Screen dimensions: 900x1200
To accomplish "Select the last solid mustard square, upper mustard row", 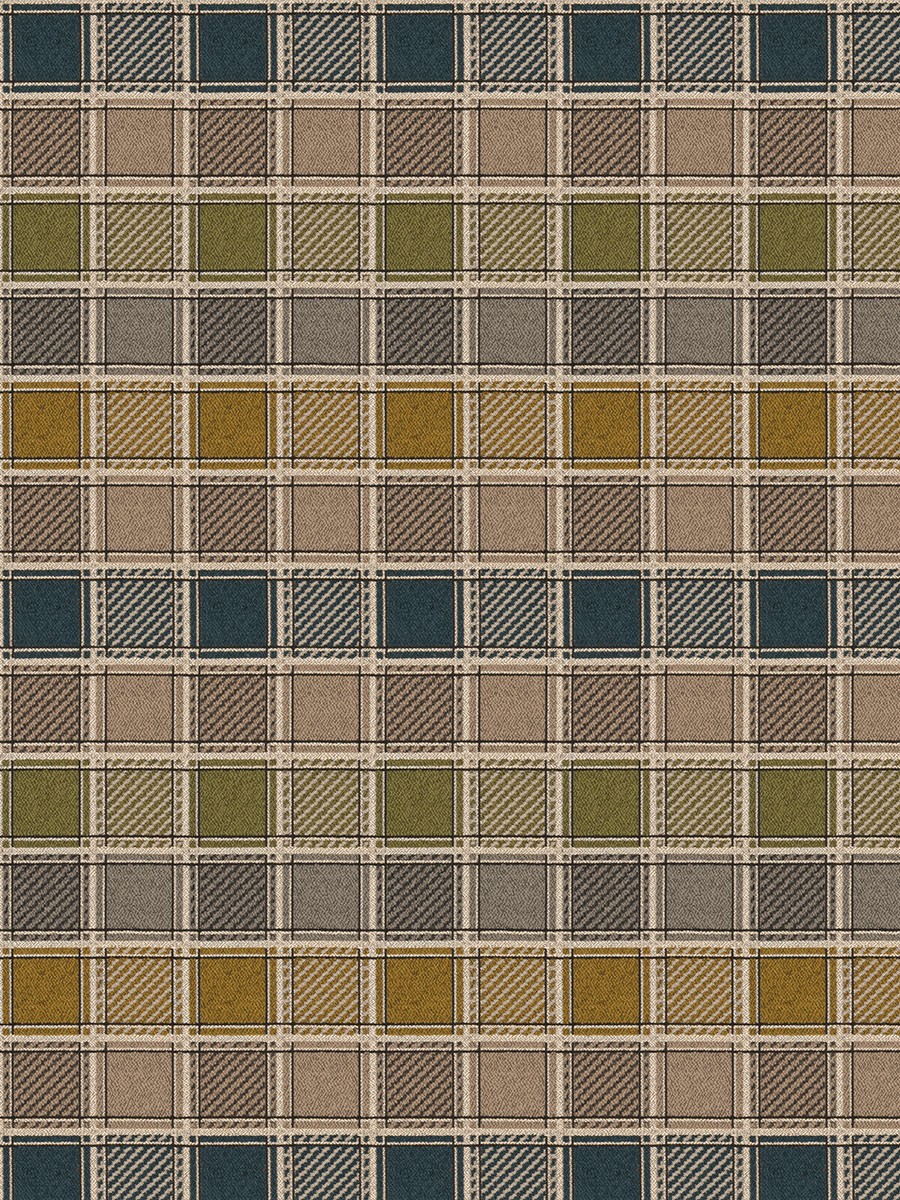I will (792, 424).
